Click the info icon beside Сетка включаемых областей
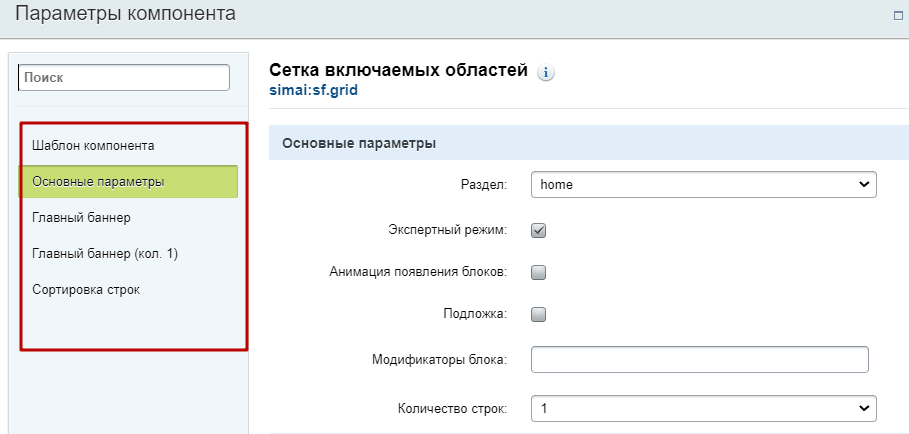 coord(546,72)
